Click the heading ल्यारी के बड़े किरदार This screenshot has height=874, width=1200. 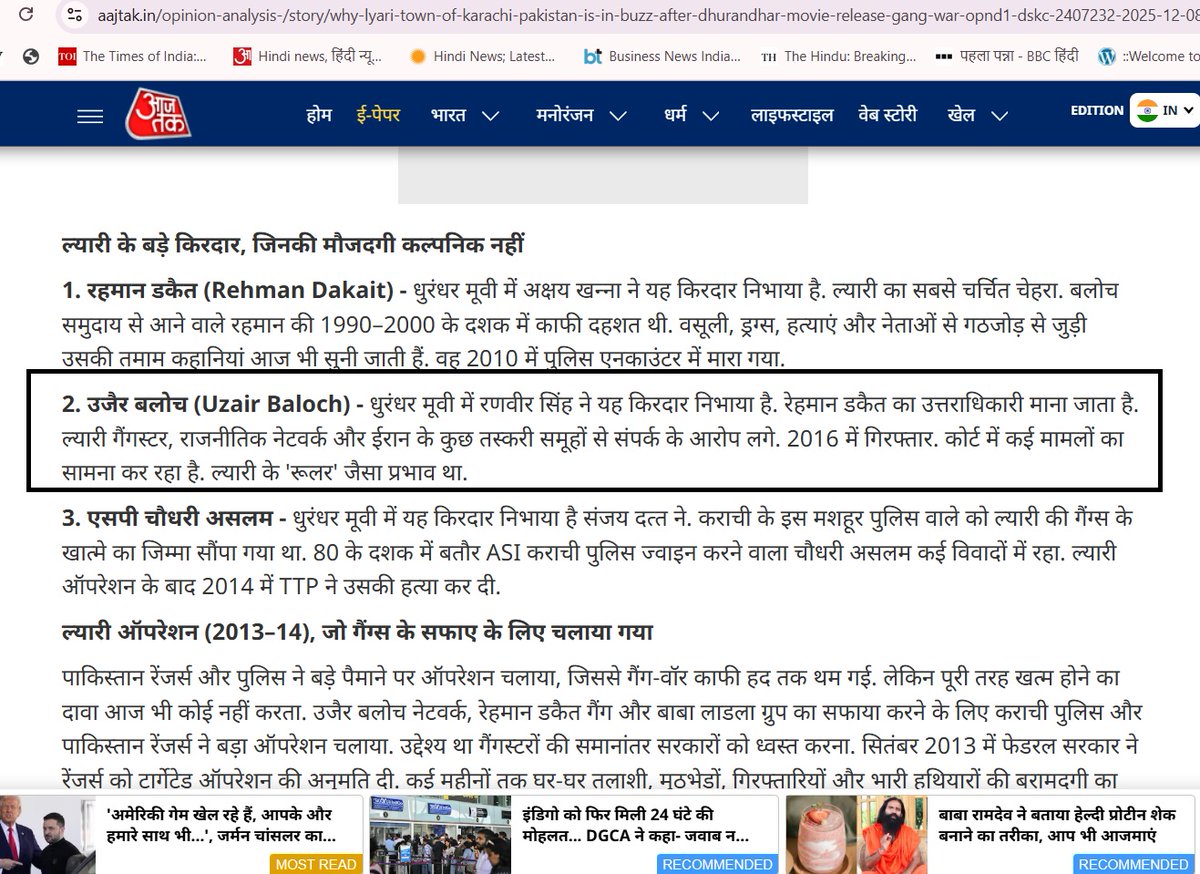(x=292, y=243)
